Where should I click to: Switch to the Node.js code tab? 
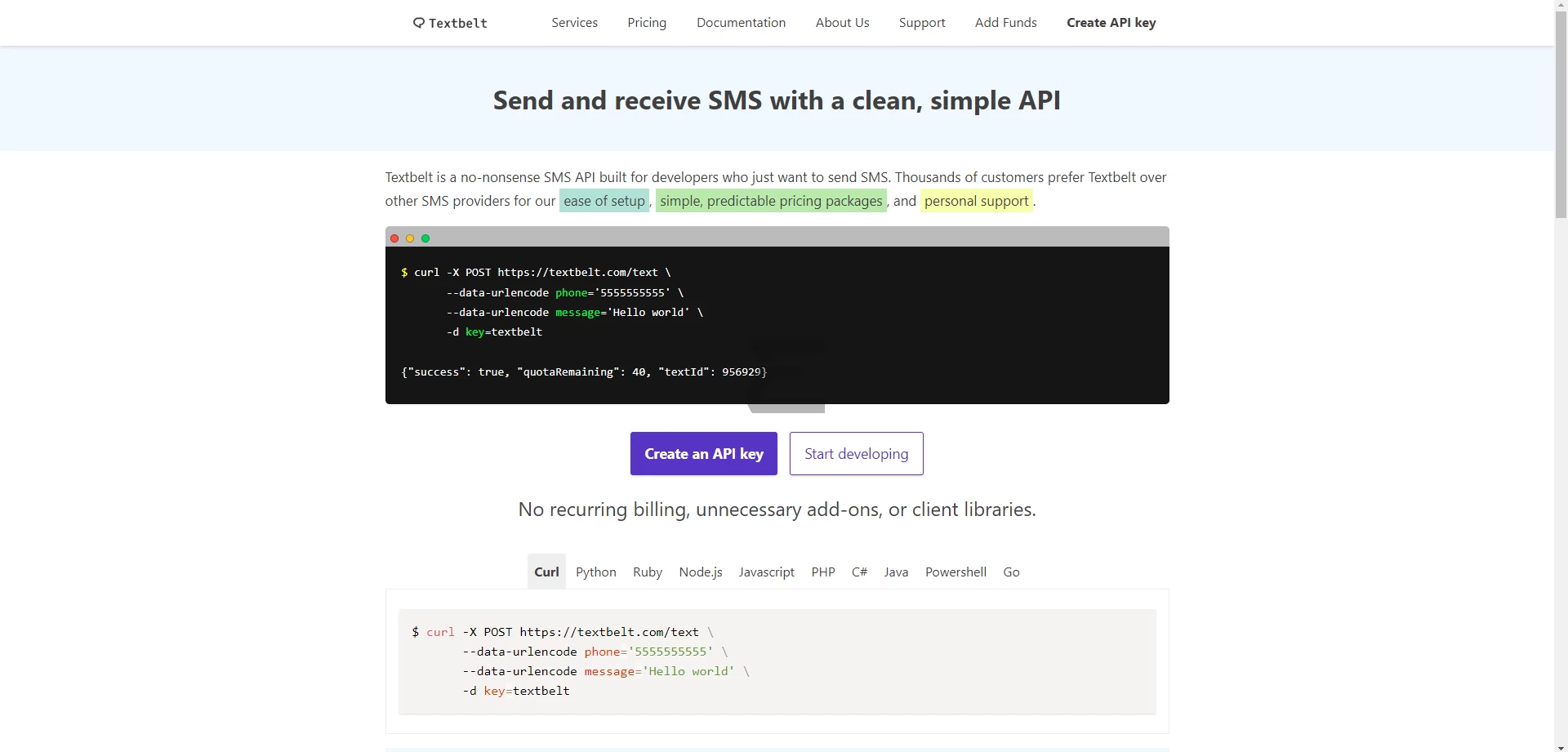tap(701, 572)
